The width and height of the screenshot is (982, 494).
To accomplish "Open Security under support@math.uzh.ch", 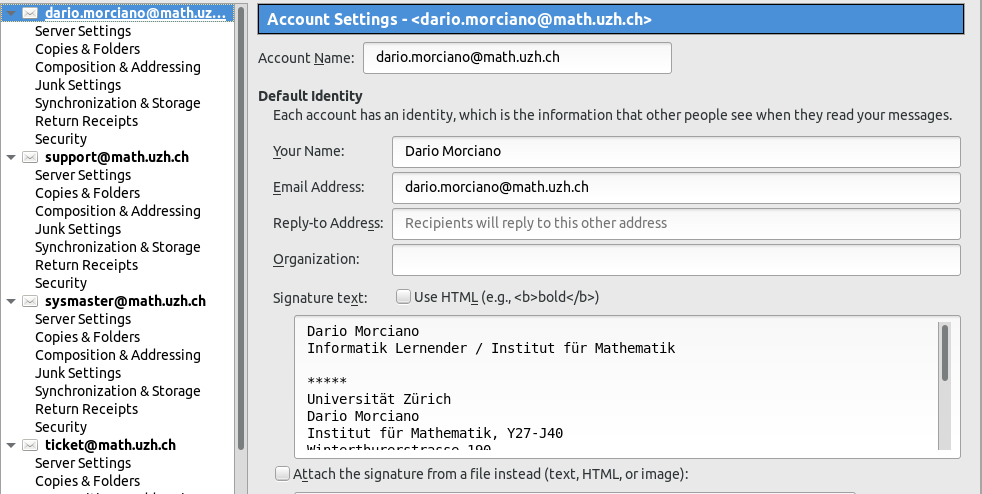I will [61, 283].
